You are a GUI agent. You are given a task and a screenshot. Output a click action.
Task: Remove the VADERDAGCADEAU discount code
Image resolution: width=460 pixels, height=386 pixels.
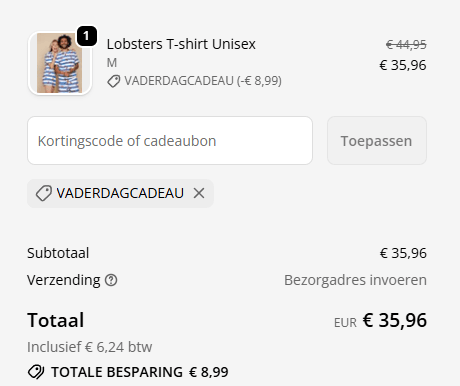tap(199, 193)
